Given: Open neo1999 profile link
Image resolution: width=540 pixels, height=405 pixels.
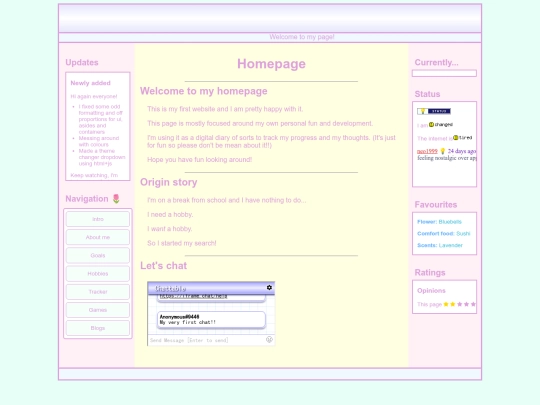Looking at the screenshot, I should (x=427, y=151).
